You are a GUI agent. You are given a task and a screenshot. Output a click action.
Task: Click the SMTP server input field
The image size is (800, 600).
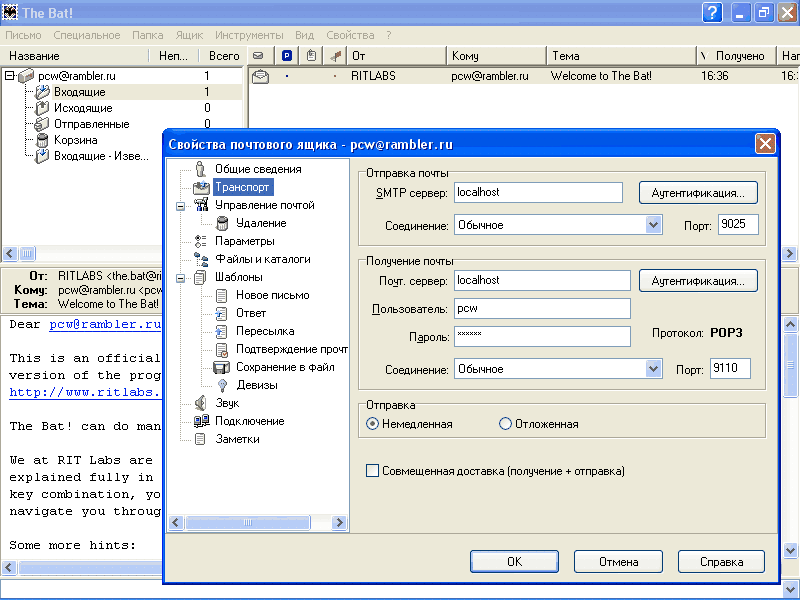pyautogui.click(x=538, y=192)
